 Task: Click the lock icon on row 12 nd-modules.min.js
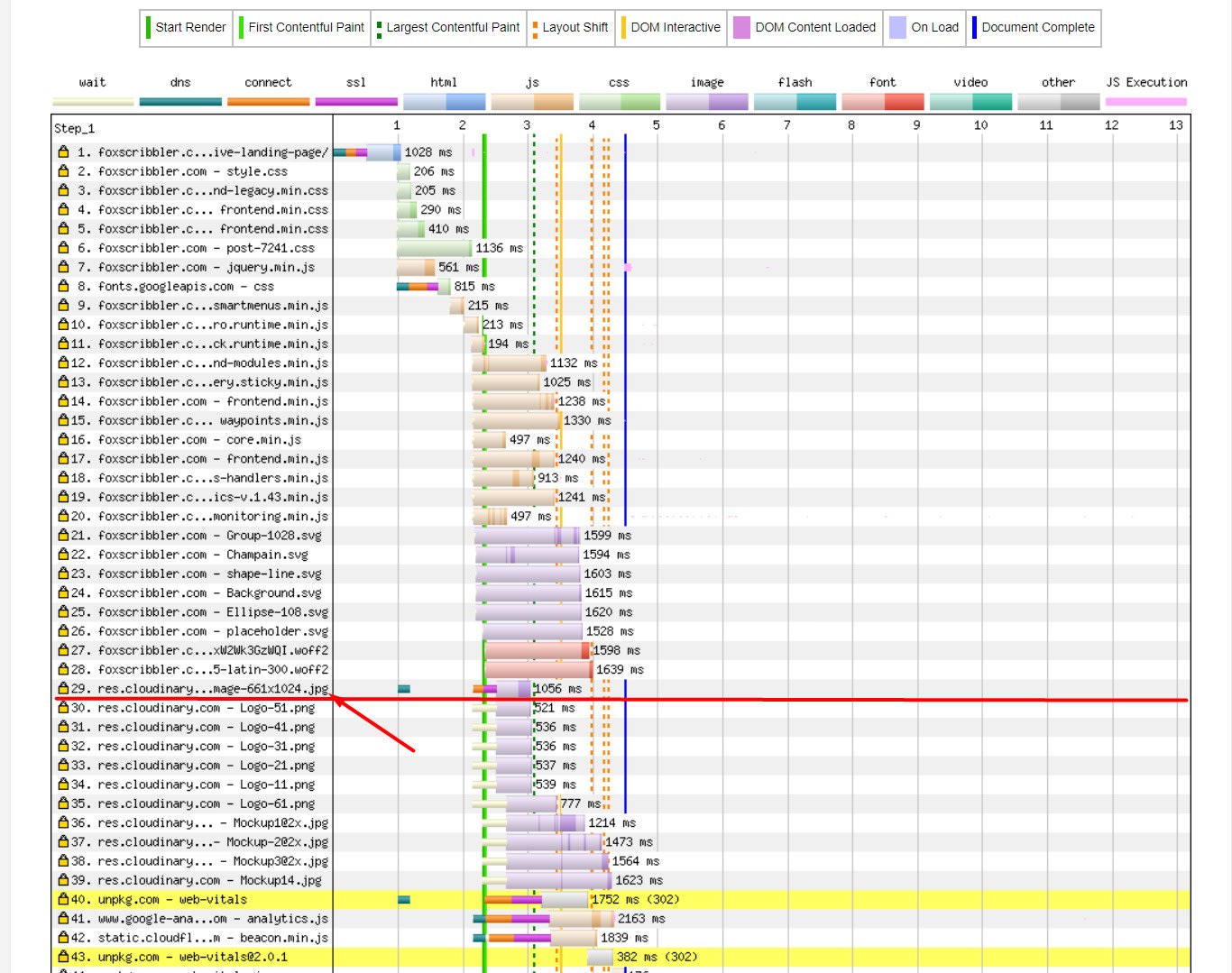[63, 363]
